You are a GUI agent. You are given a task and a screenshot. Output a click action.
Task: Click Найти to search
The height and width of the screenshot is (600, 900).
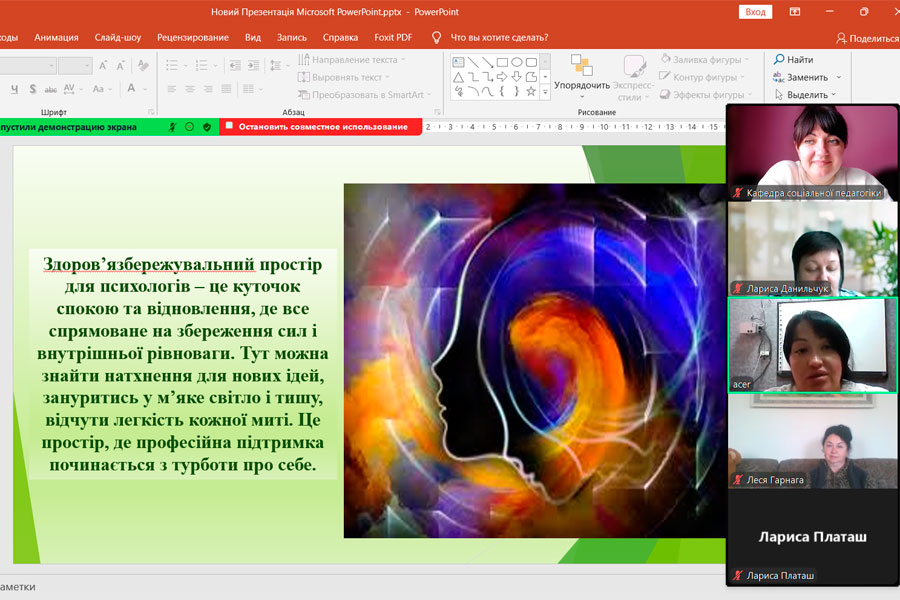point(794,59)
